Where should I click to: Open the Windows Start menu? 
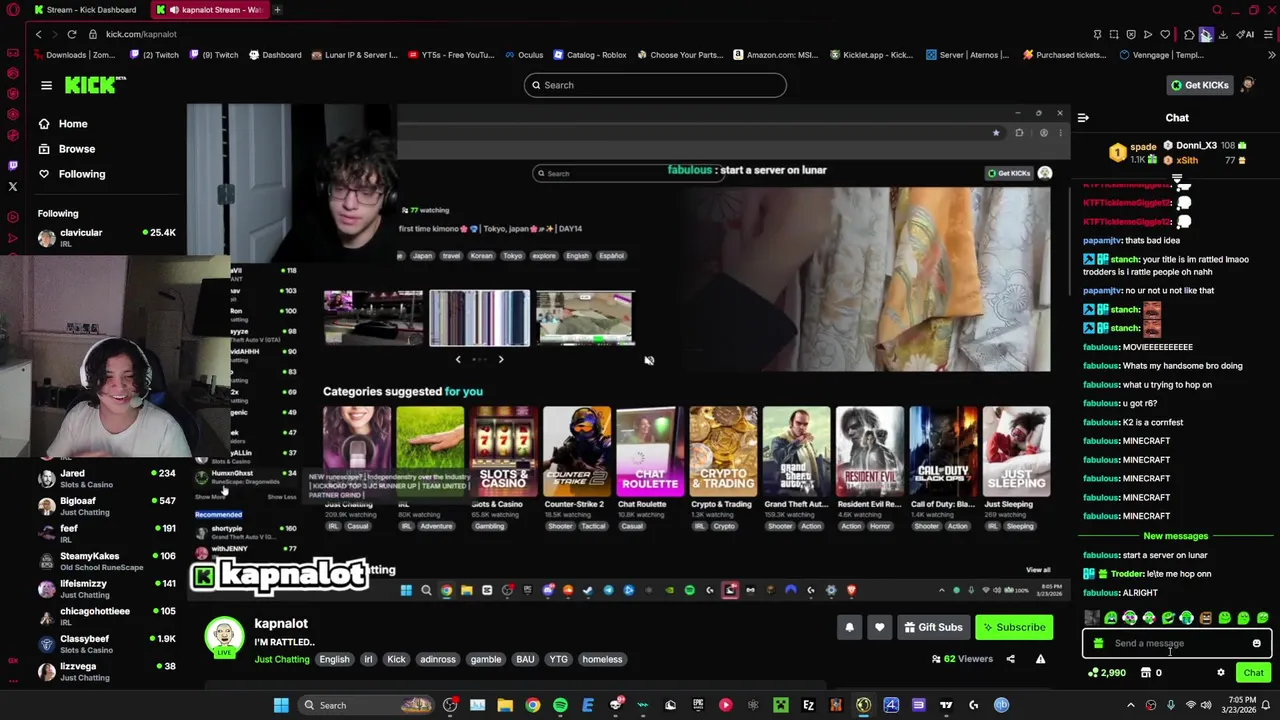[x=281, y=705]
